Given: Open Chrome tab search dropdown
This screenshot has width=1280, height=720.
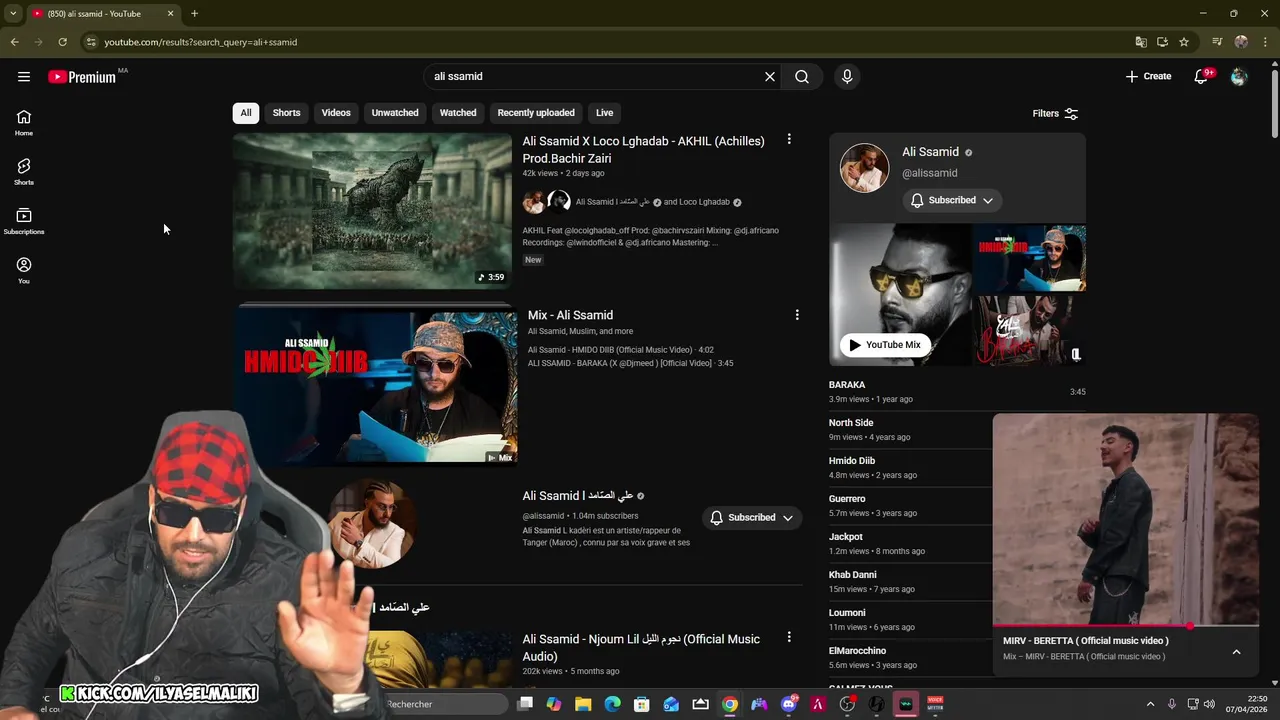Looking at the screenshot, I should click(13, 14).
